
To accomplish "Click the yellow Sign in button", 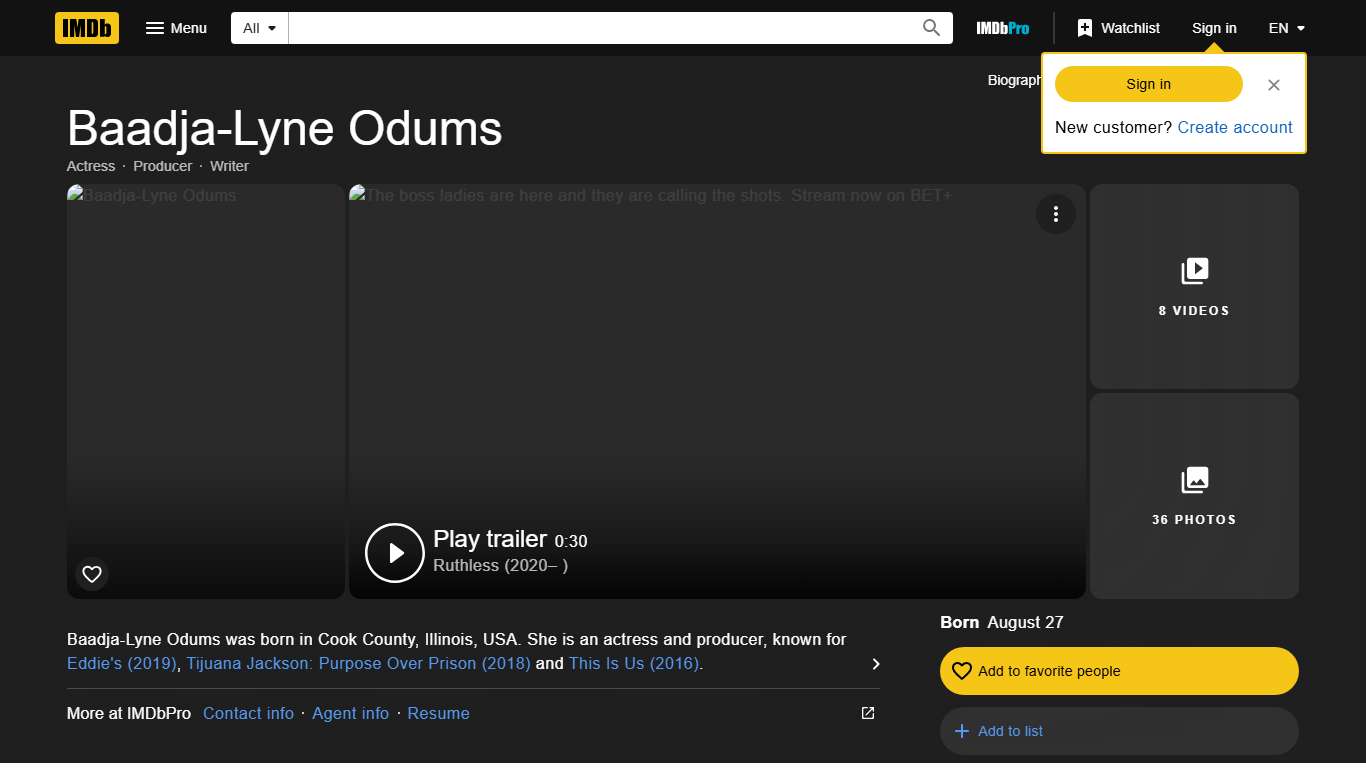I will (x=1148, y=84).
